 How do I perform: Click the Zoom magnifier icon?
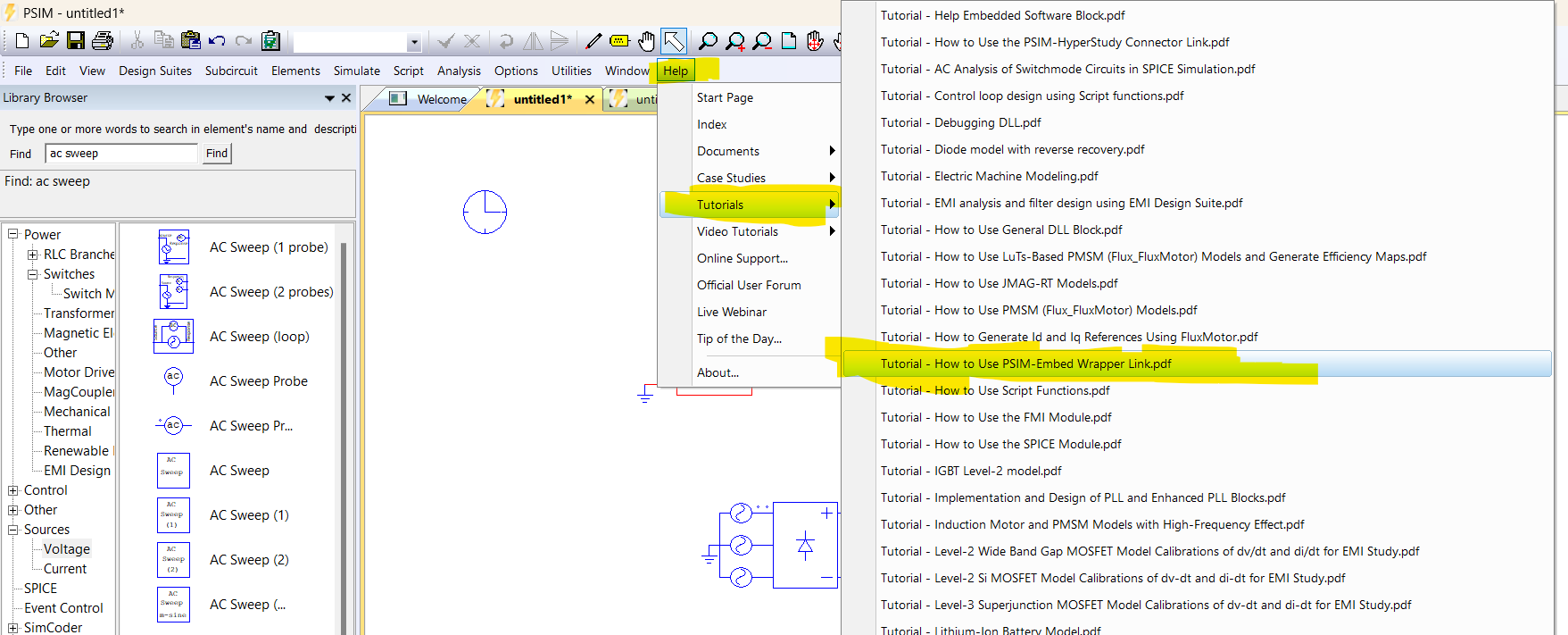708,41
